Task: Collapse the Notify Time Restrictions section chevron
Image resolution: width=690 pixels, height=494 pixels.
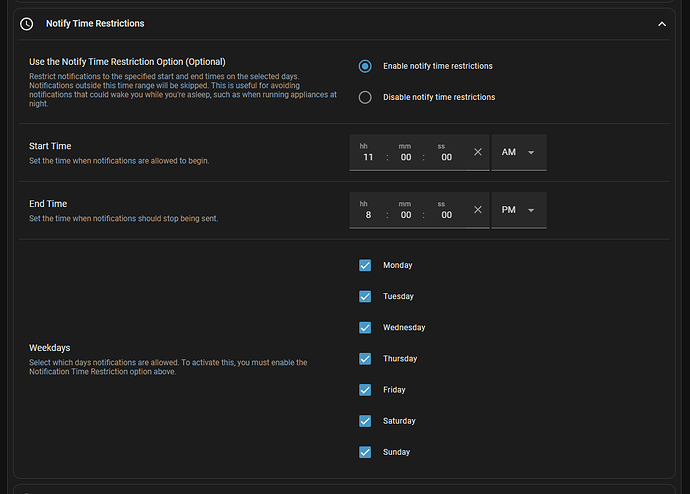Action: coord(661,23)
